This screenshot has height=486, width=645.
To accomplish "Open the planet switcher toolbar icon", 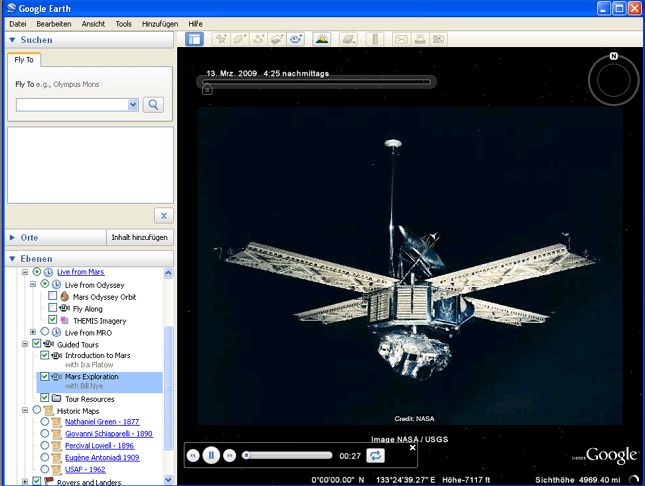I will [348, 39].
